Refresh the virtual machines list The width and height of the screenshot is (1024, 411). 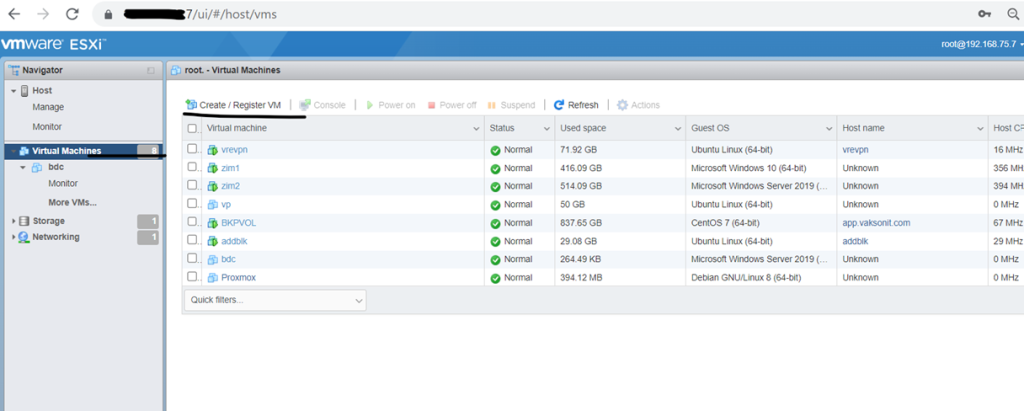(576, 105)
